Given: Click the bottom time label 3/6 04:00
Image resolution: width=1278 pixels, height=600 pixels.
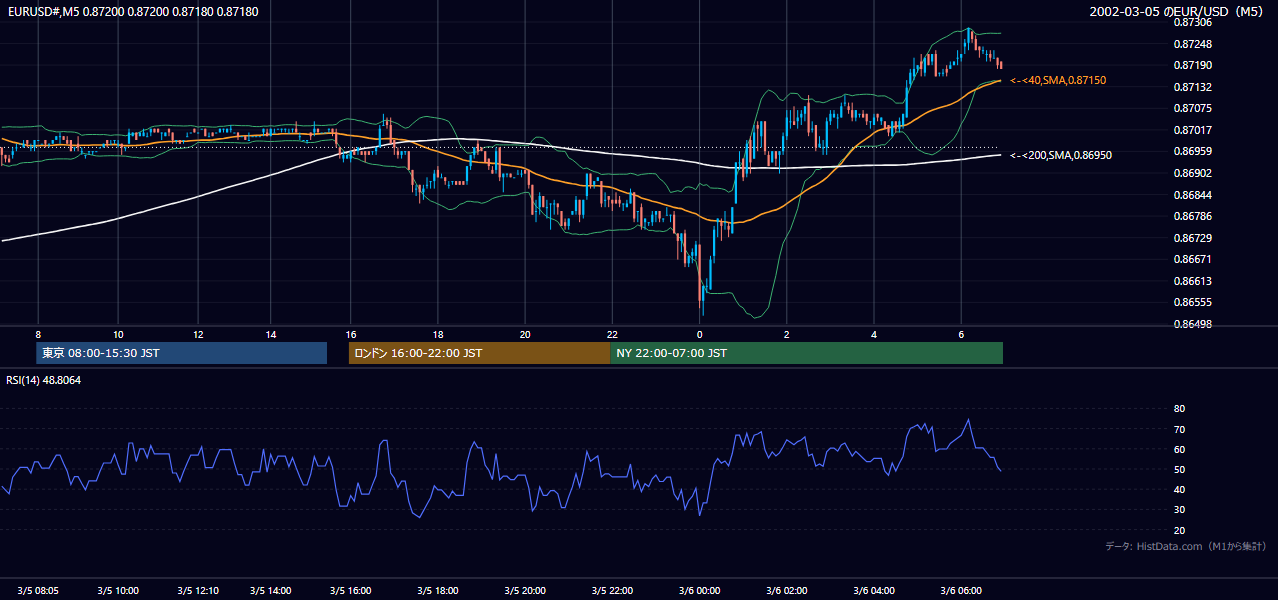Looking at the screenshot, I should [873, 591].
